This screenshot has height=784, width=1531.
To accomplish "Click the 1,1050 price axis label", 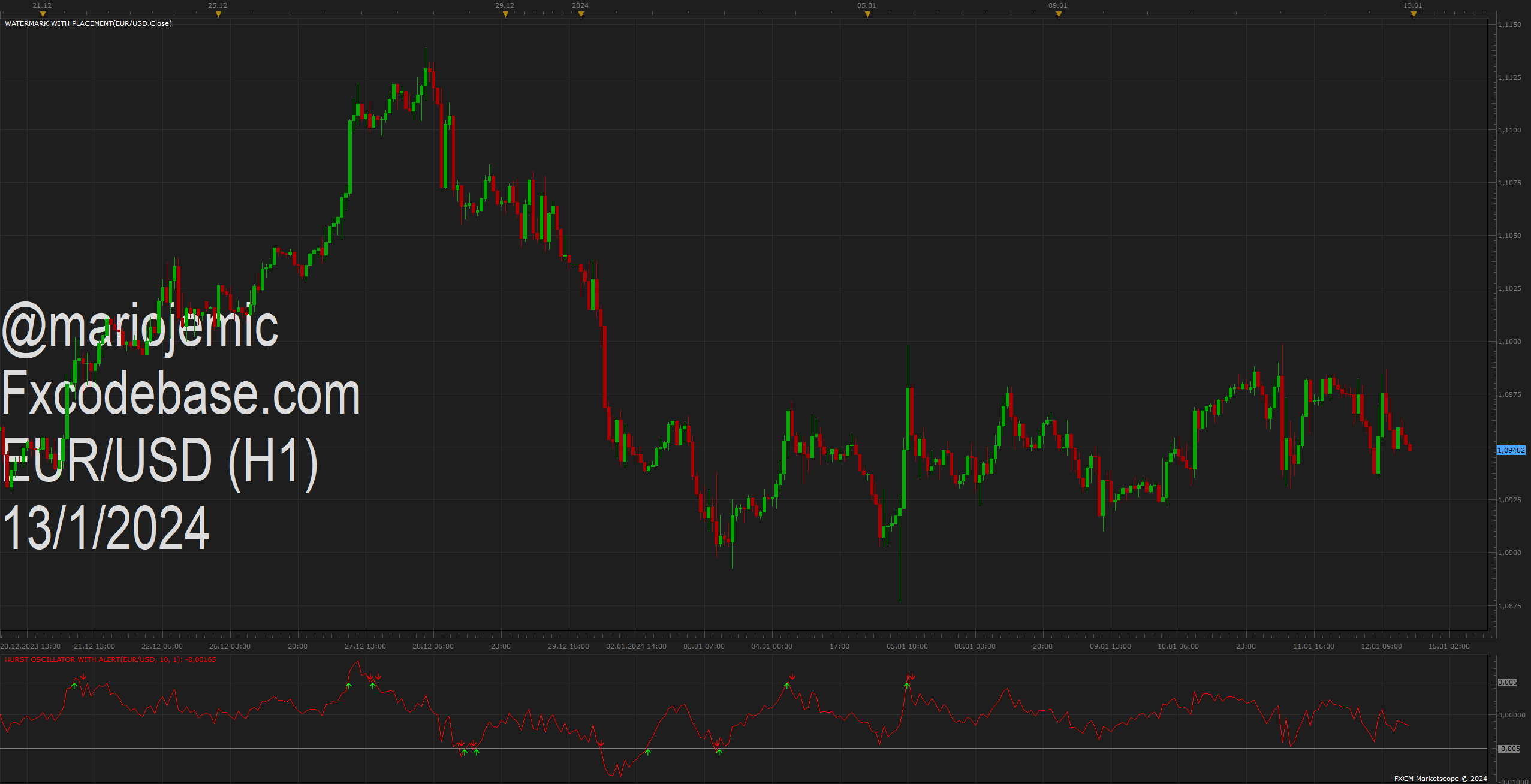I will click(x=1509, y=236).
